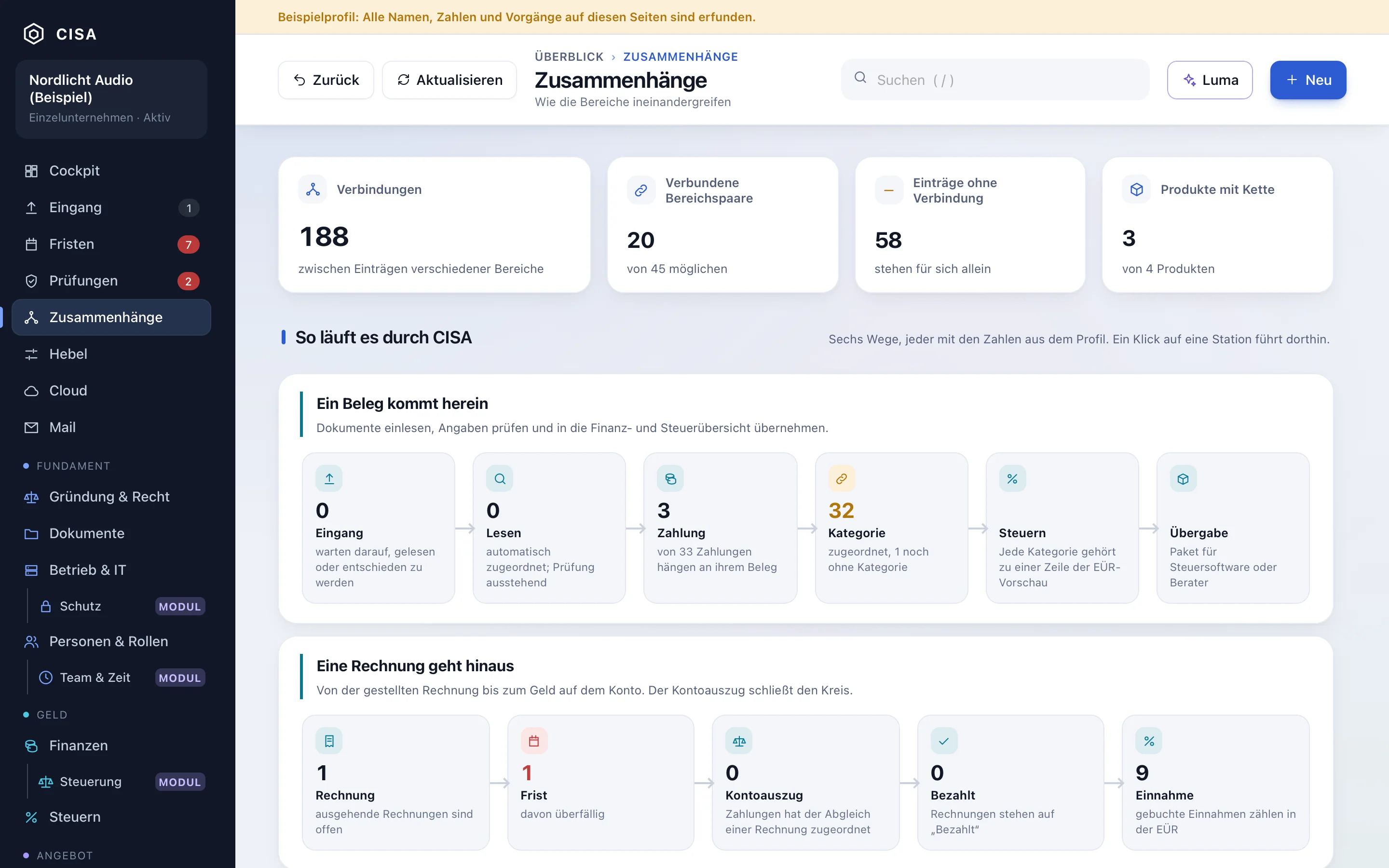Click the red calendar icon in Frist station

tap(534, 741)
